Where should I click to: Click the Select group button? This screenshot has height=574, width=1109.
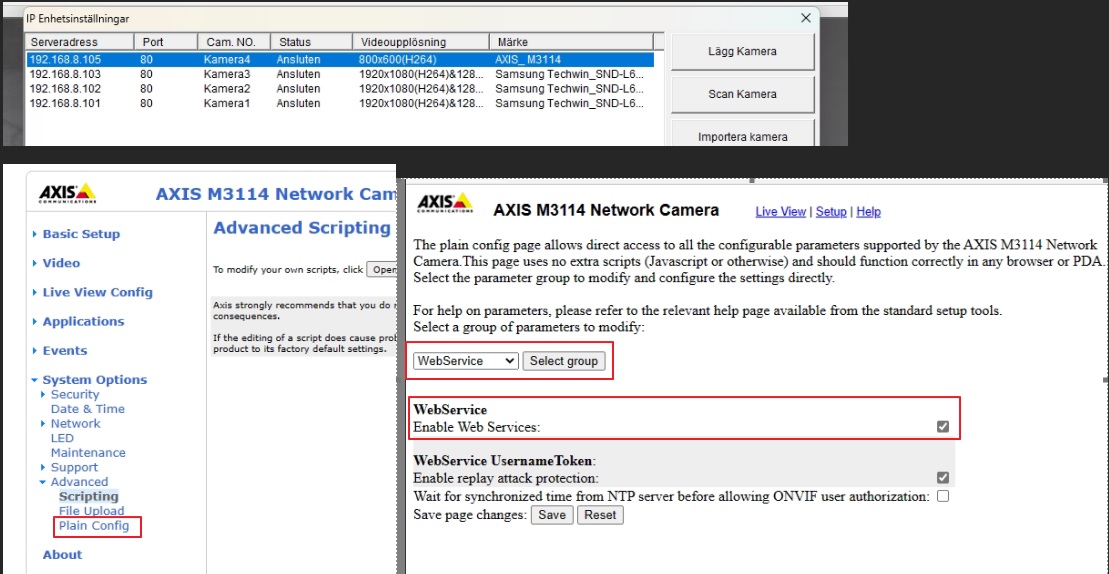pyautogui.click(x=564, y=361)
